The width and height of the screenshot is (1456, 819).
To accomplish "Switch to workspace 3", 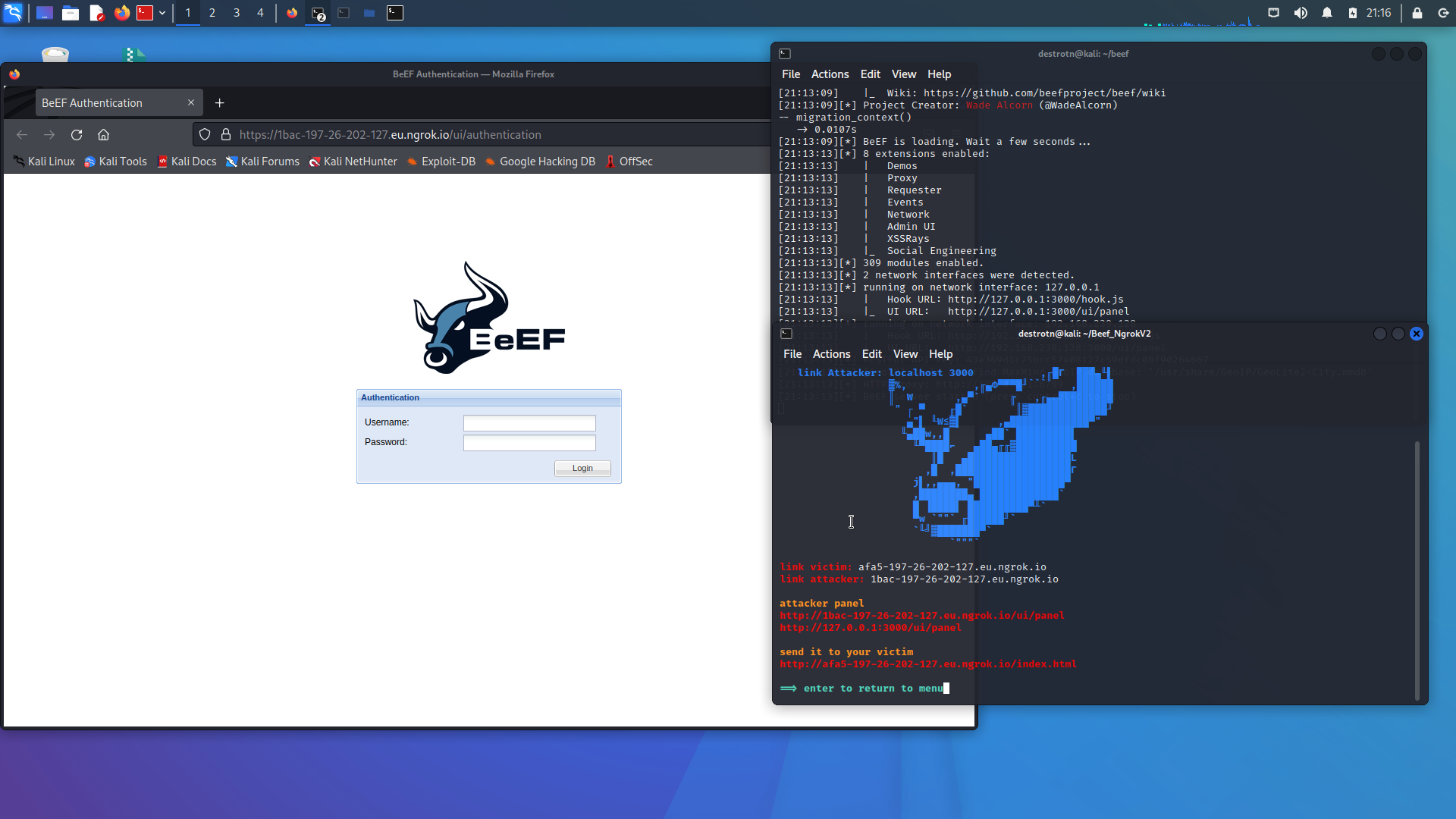I will point(237,13).
